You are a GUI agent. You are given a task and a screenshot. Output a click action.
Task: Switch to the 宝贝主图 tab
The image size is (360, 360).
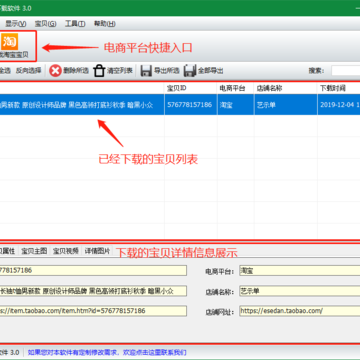(x=34, y=251)
